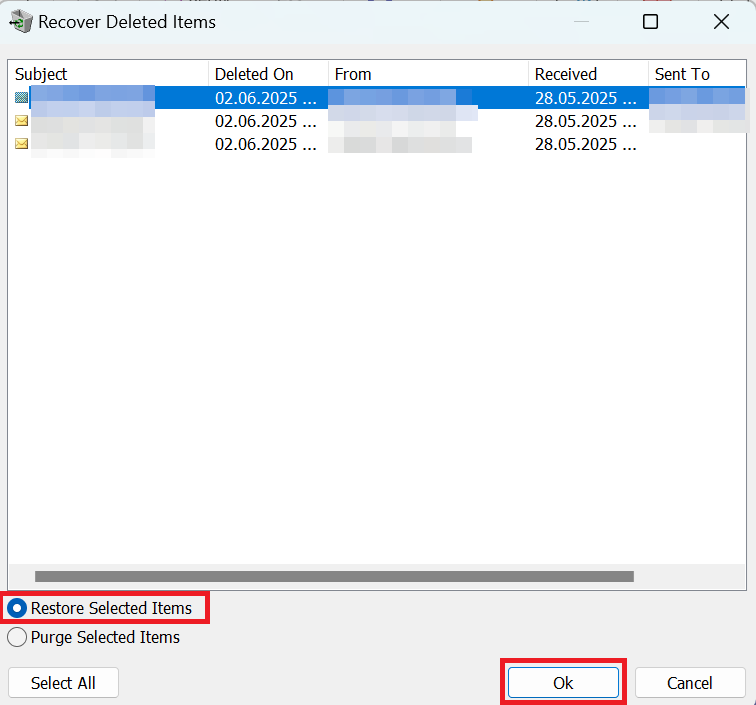Click the From column header
Viewport: 756px width, 705px height.
pyautogui.click(x=427, y=74)
